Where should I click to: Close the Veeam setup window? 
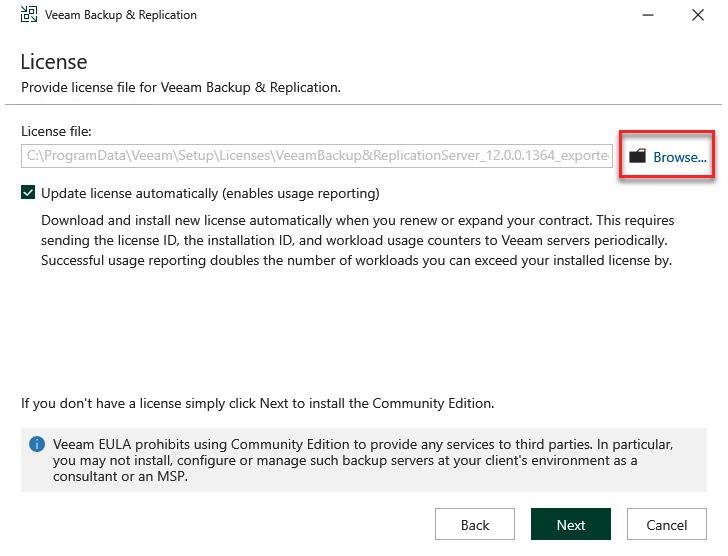pos(698,15)
